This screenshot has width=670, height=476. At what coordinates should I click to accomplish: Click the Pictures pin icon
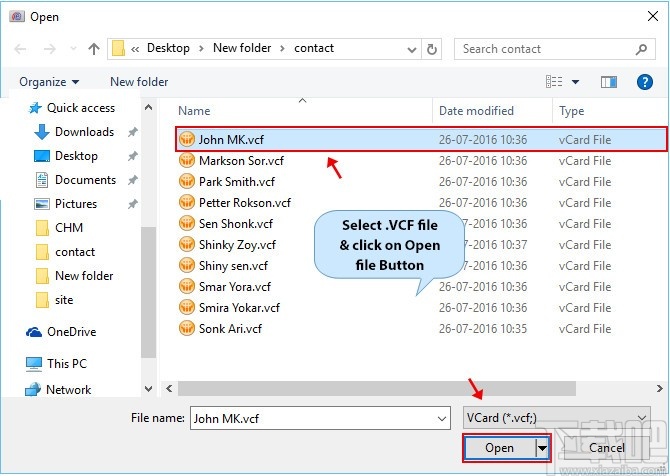point(132,204)
